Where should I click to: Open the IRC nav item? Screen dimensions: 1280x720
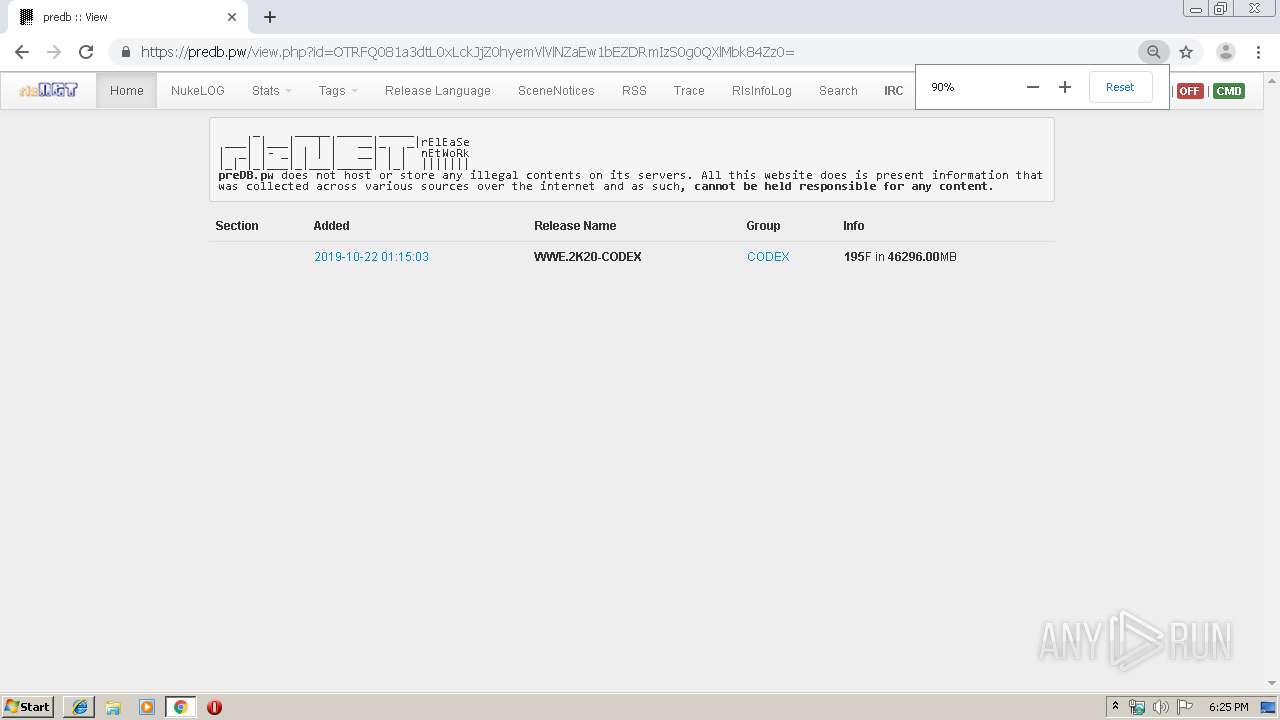[894, 90]
